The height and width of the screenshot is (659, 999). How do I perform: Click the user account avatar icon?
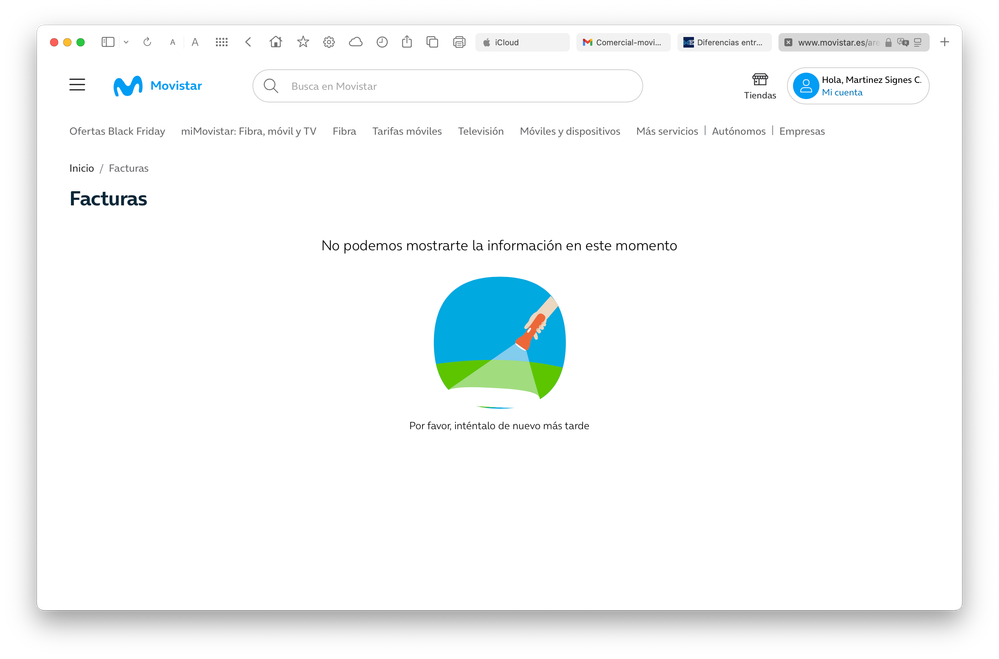[806, 86]
